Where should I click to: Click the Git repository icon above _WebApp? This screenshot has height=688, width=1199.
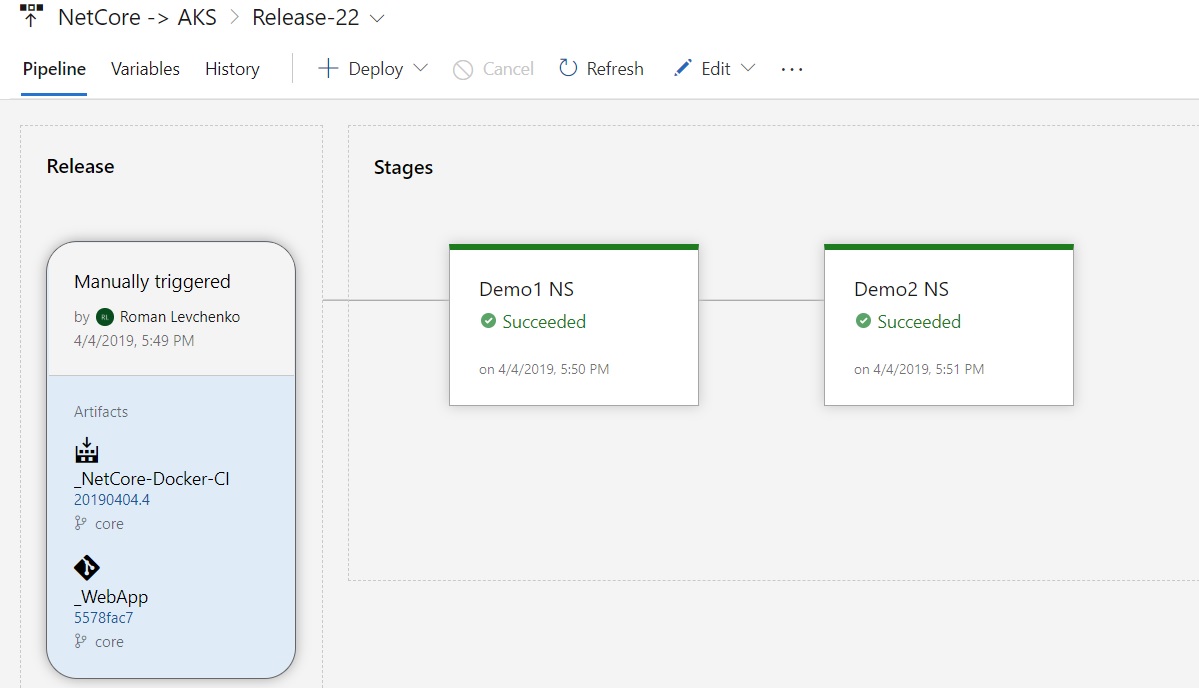[86, 568]
